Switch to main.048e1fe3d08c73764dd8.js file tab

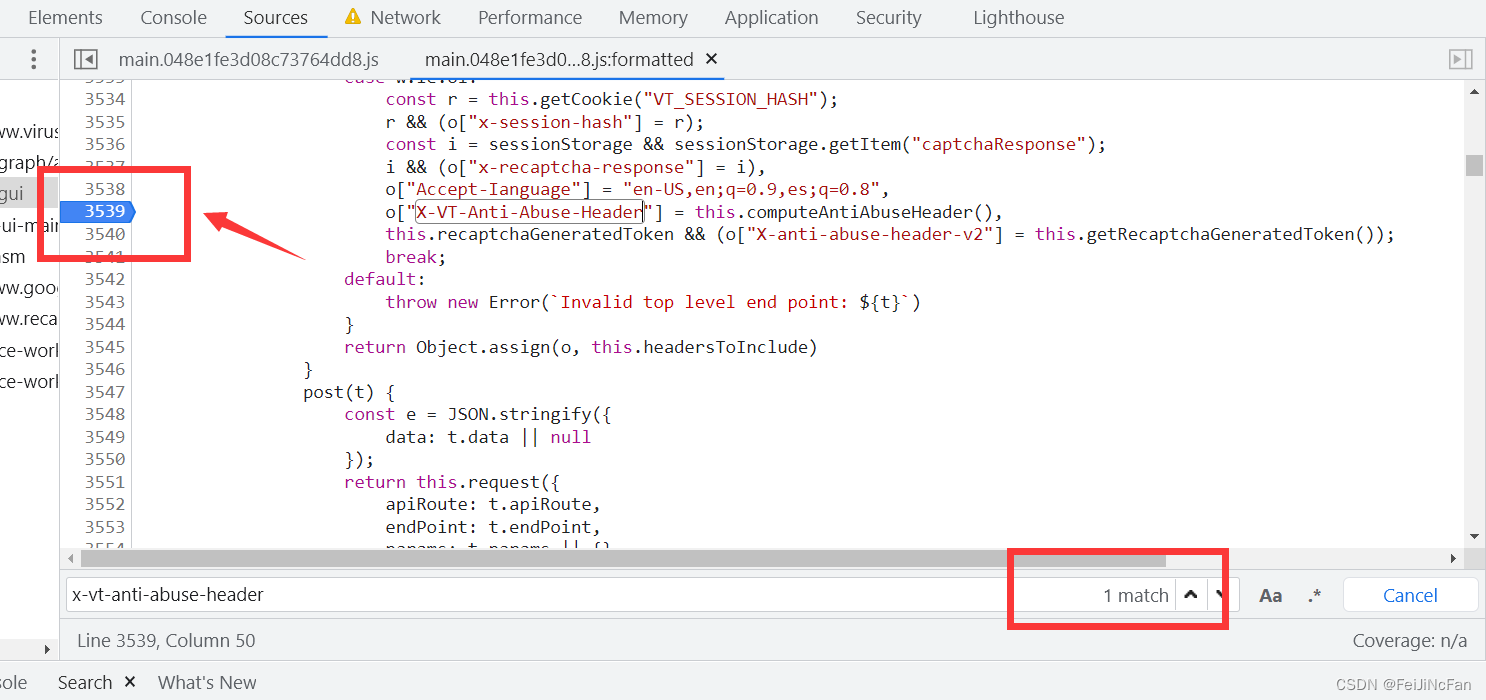(249, 59)
